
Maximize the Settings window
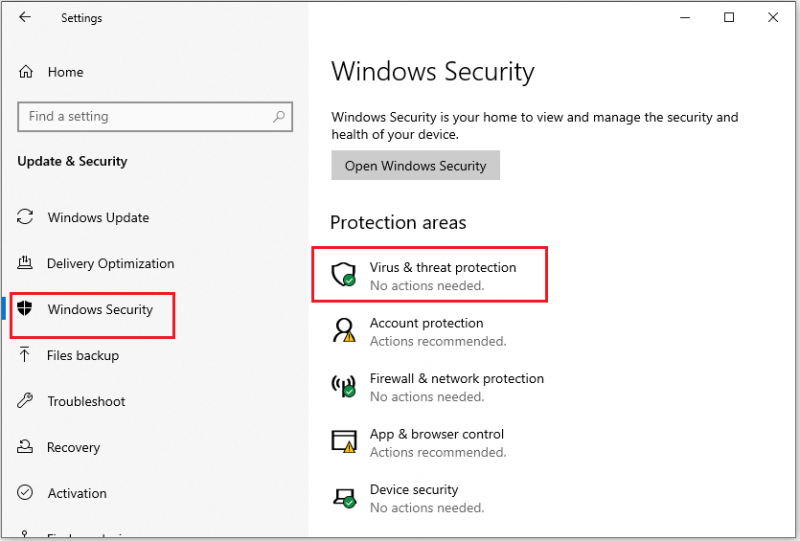click(x=729, y=17)
